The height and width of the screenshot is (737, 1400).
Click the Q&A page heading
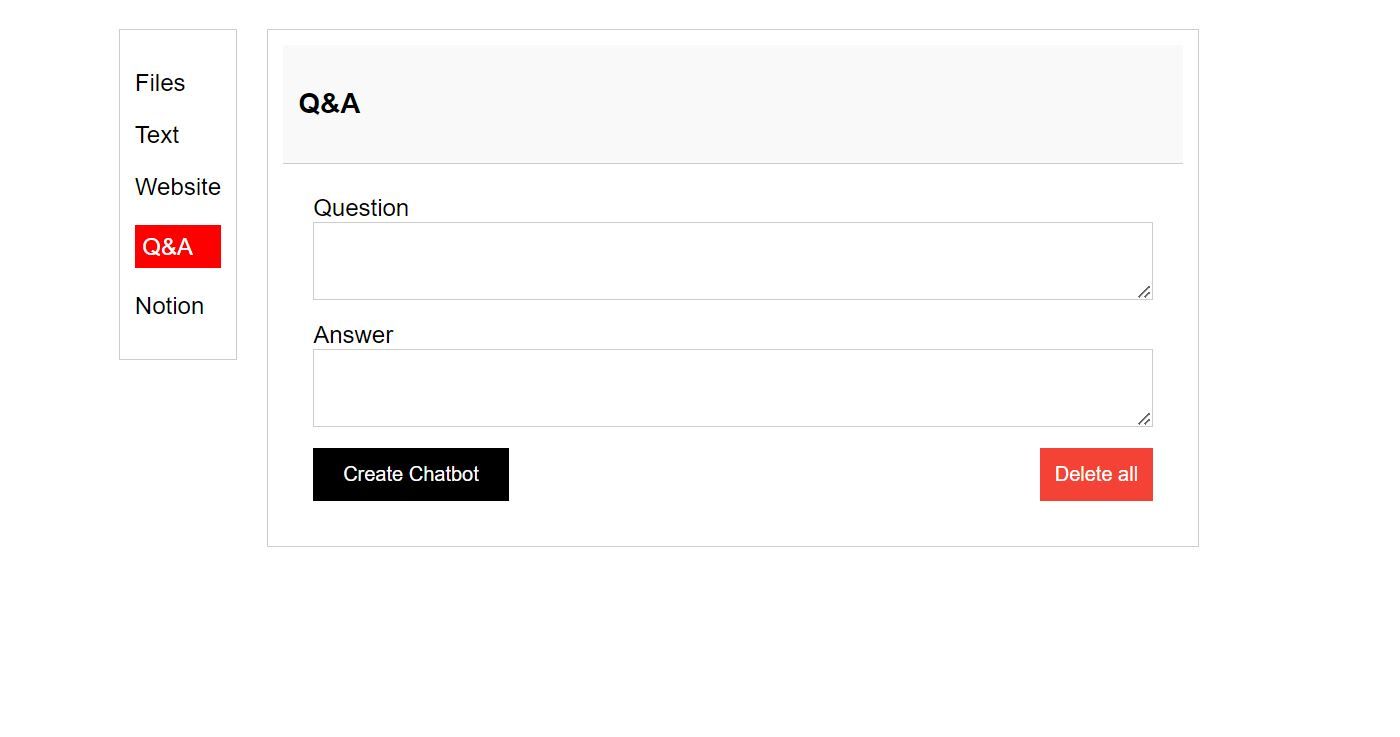tap(330, 103)
